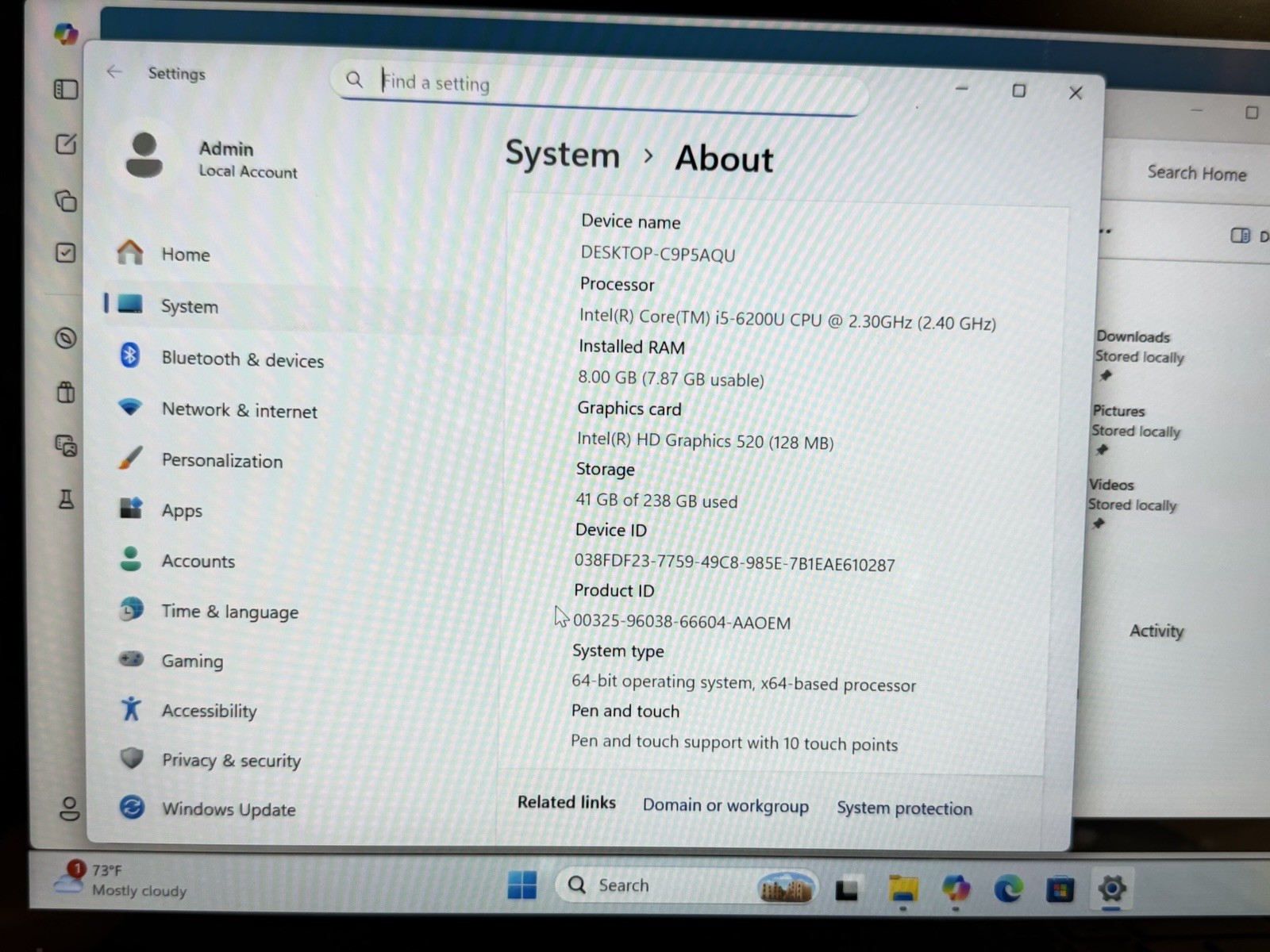This screenshot has width=1270, height=952.
Task: Click the Admin user avatar icon
Action: point(144,155)
